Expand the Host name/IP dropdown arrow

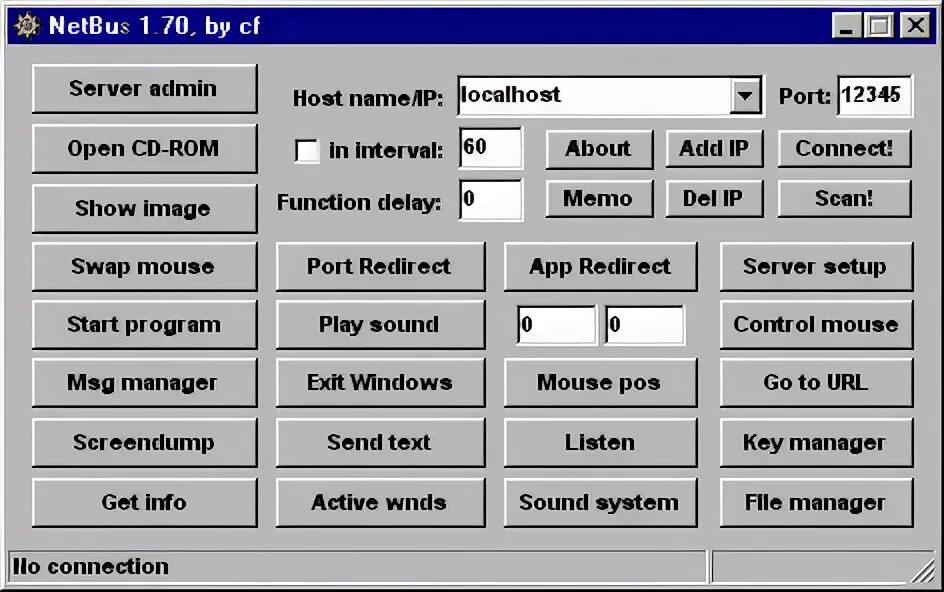(745, 96)
